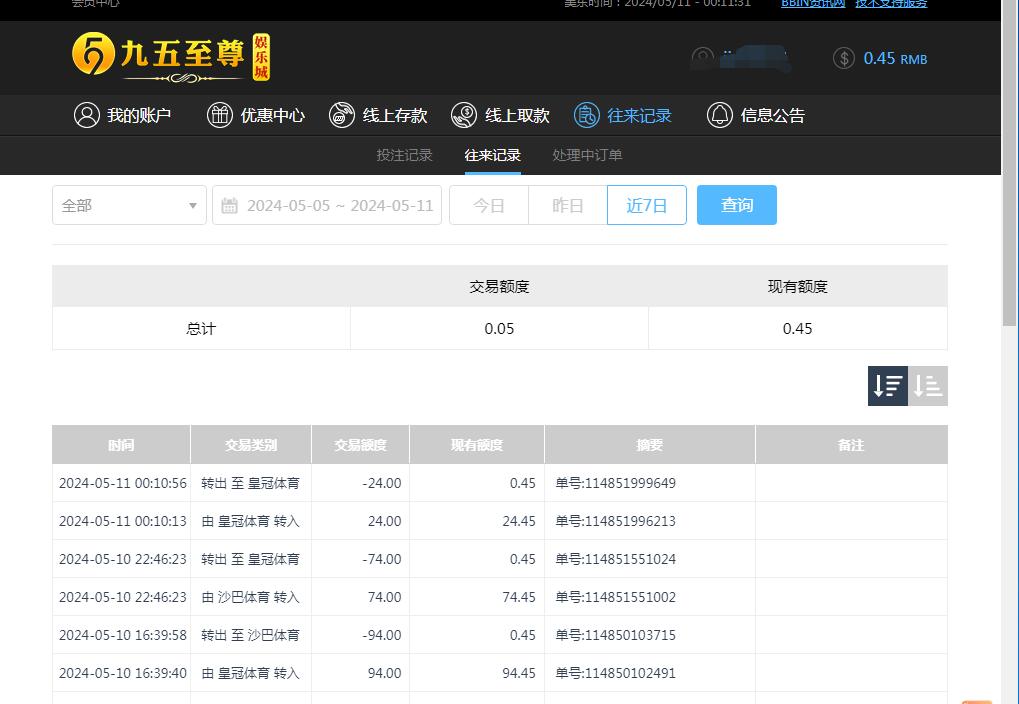
Task: Click 线上存款 deposit icon
Action: (342, 115)
